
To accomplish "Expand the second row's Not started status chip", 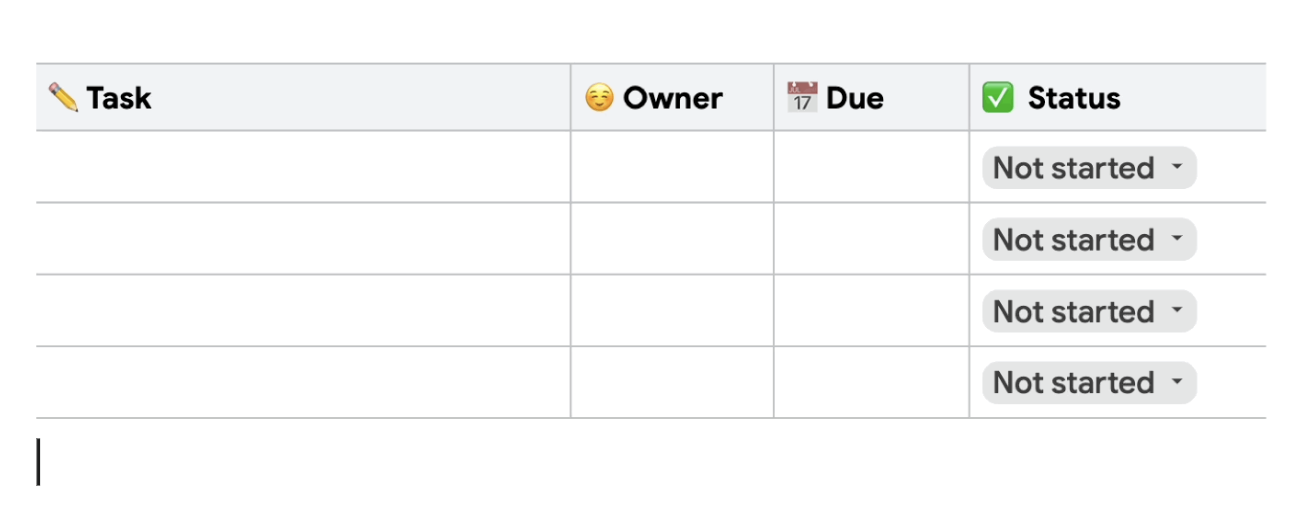I will (1089, 240).
